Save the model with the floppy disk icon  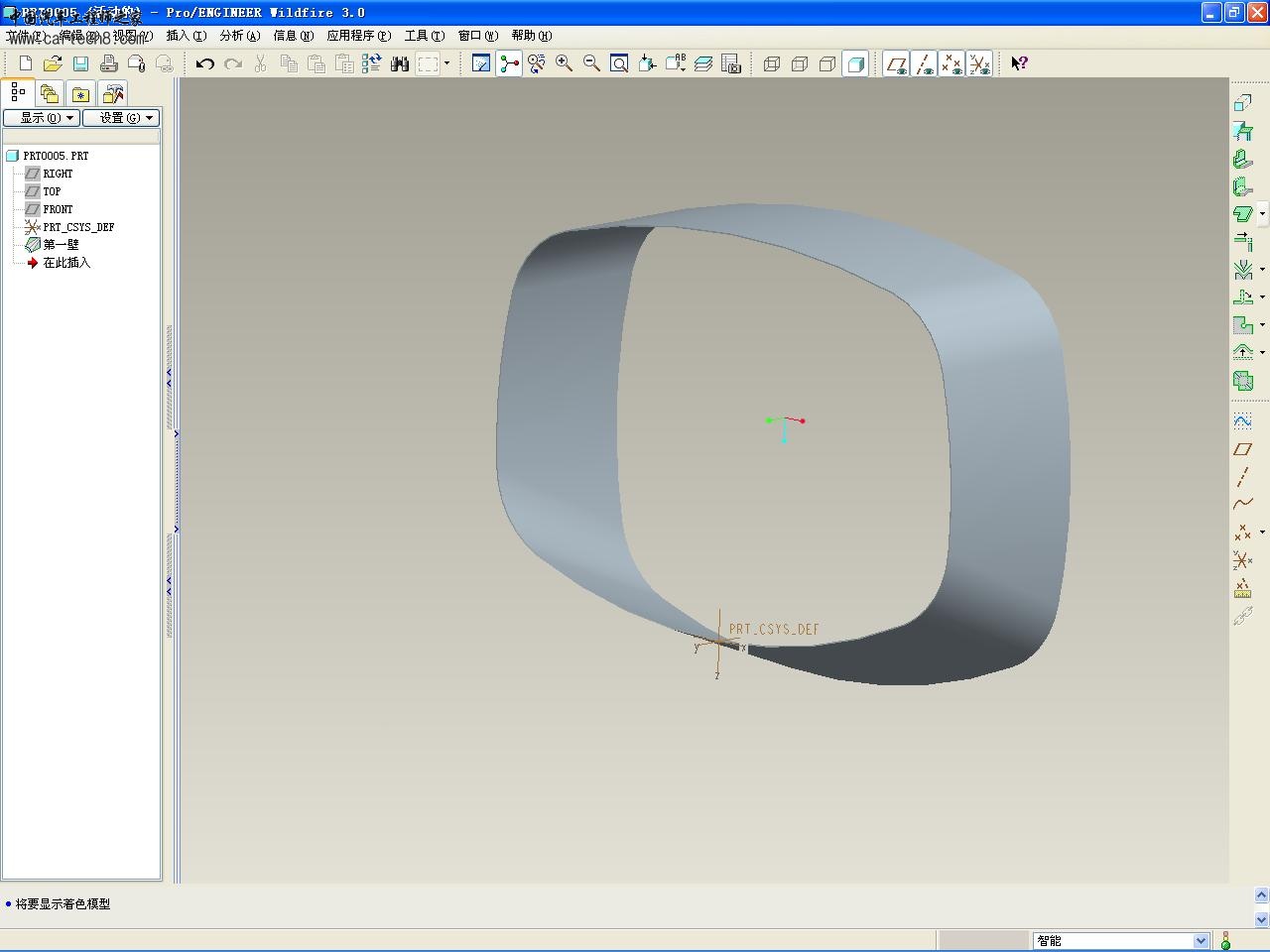click(80, 63)
